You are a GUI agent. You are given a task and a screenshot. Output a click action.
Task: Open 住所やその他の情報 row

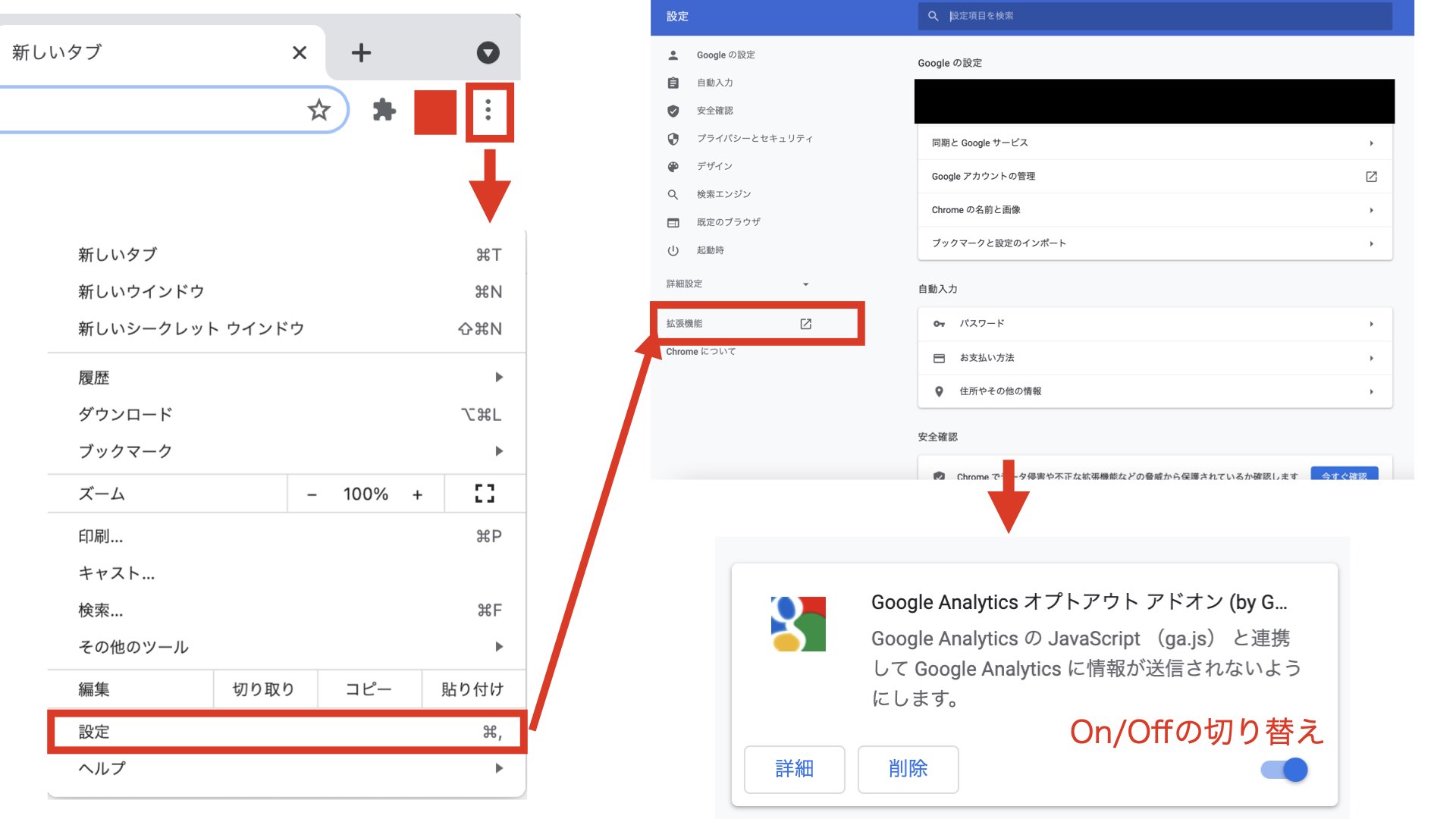pyautogui.click(x=1155, y=391)
